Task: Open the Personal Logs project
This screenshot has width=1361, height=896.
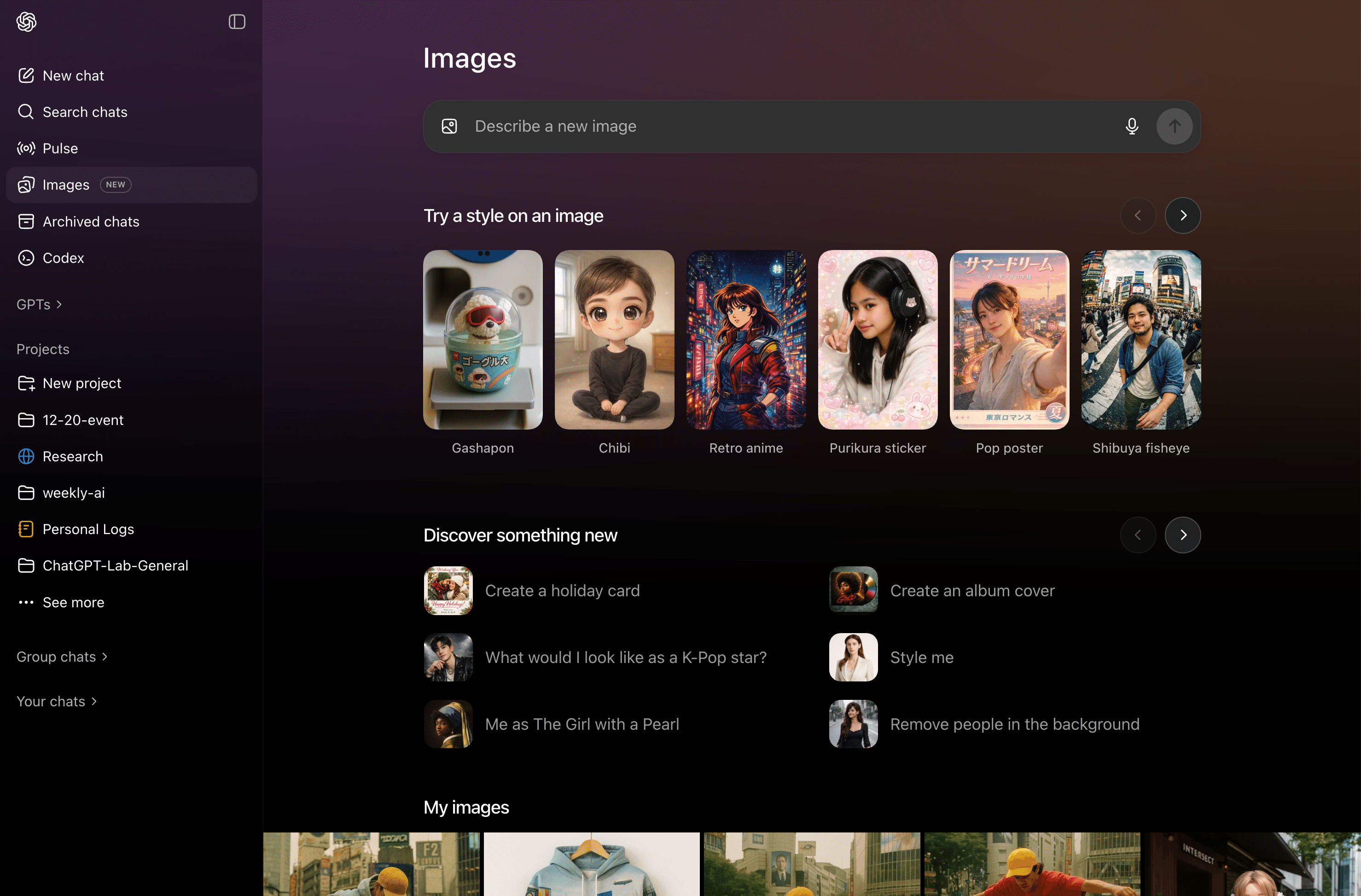Action: [88, 529]
